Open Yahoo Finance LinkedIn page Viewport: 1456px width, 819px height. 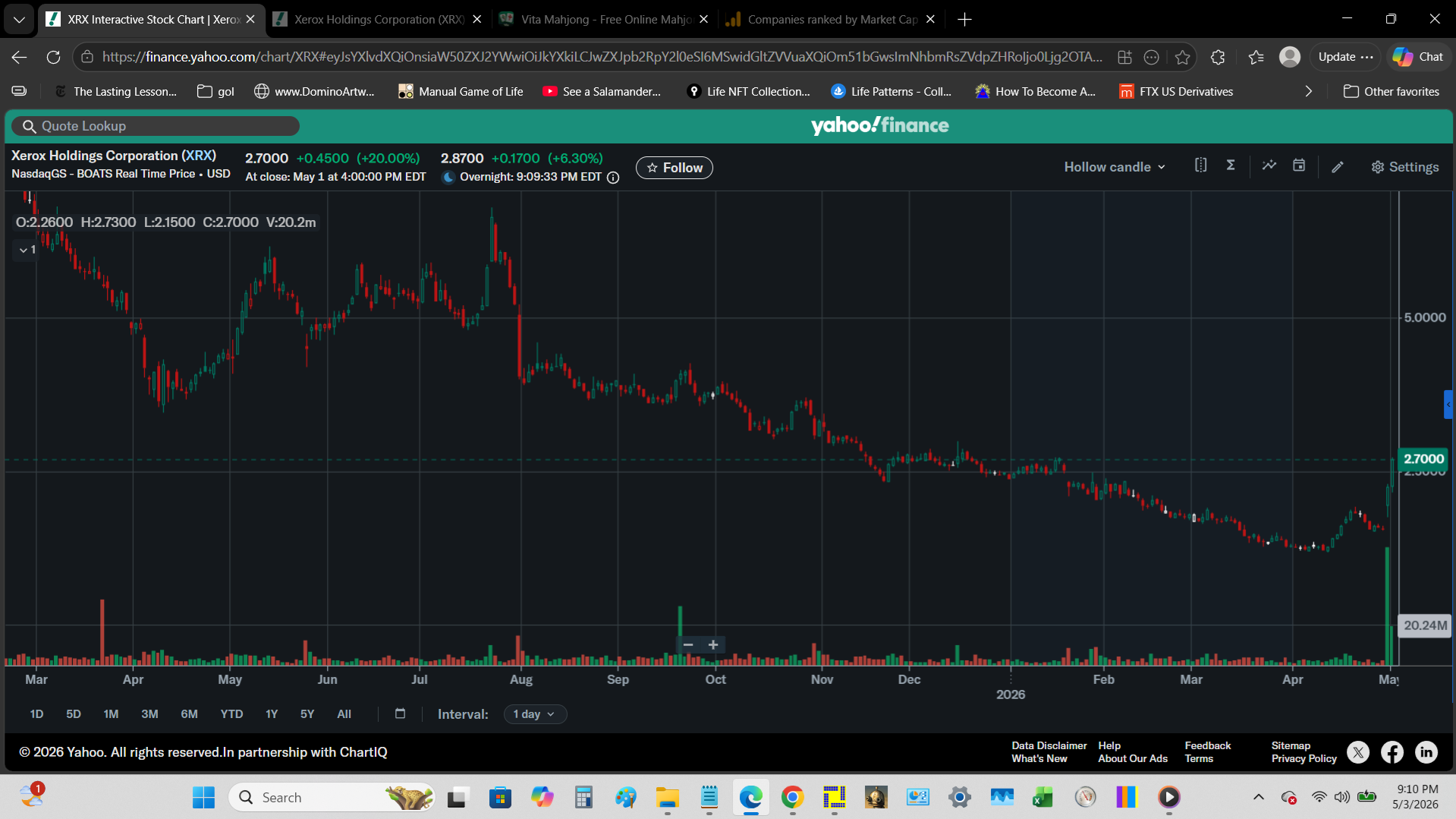1426,752
